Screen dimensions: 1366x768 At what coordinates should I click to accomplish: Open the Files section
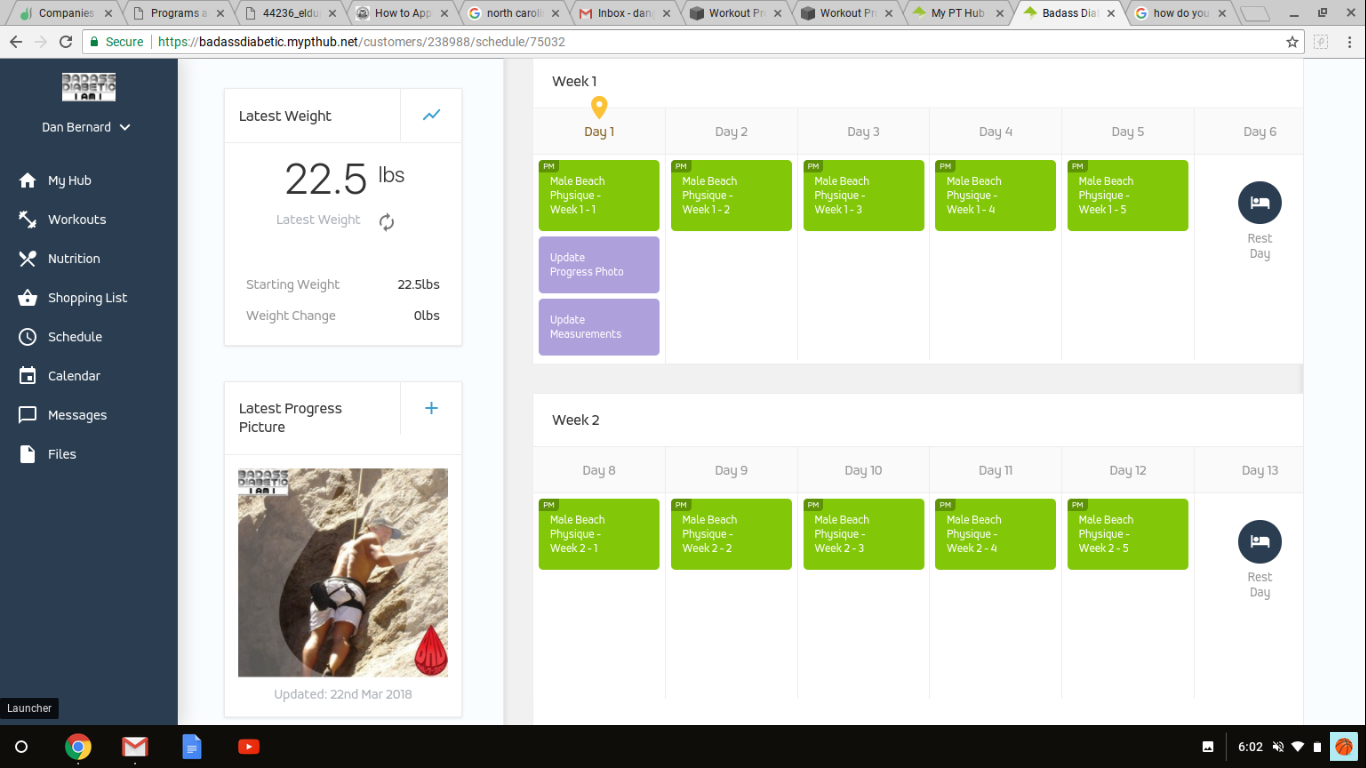coord(61,453)
